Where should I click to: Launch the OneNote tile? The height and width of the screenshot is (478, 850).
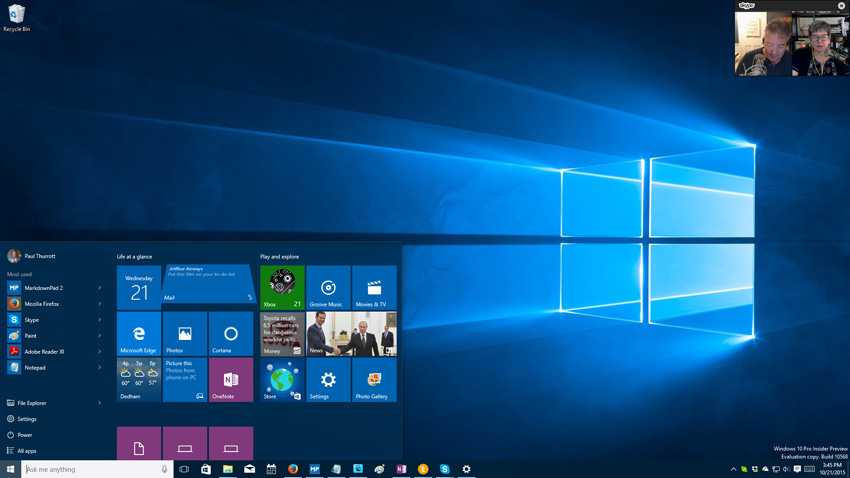[x=231, y=379]
